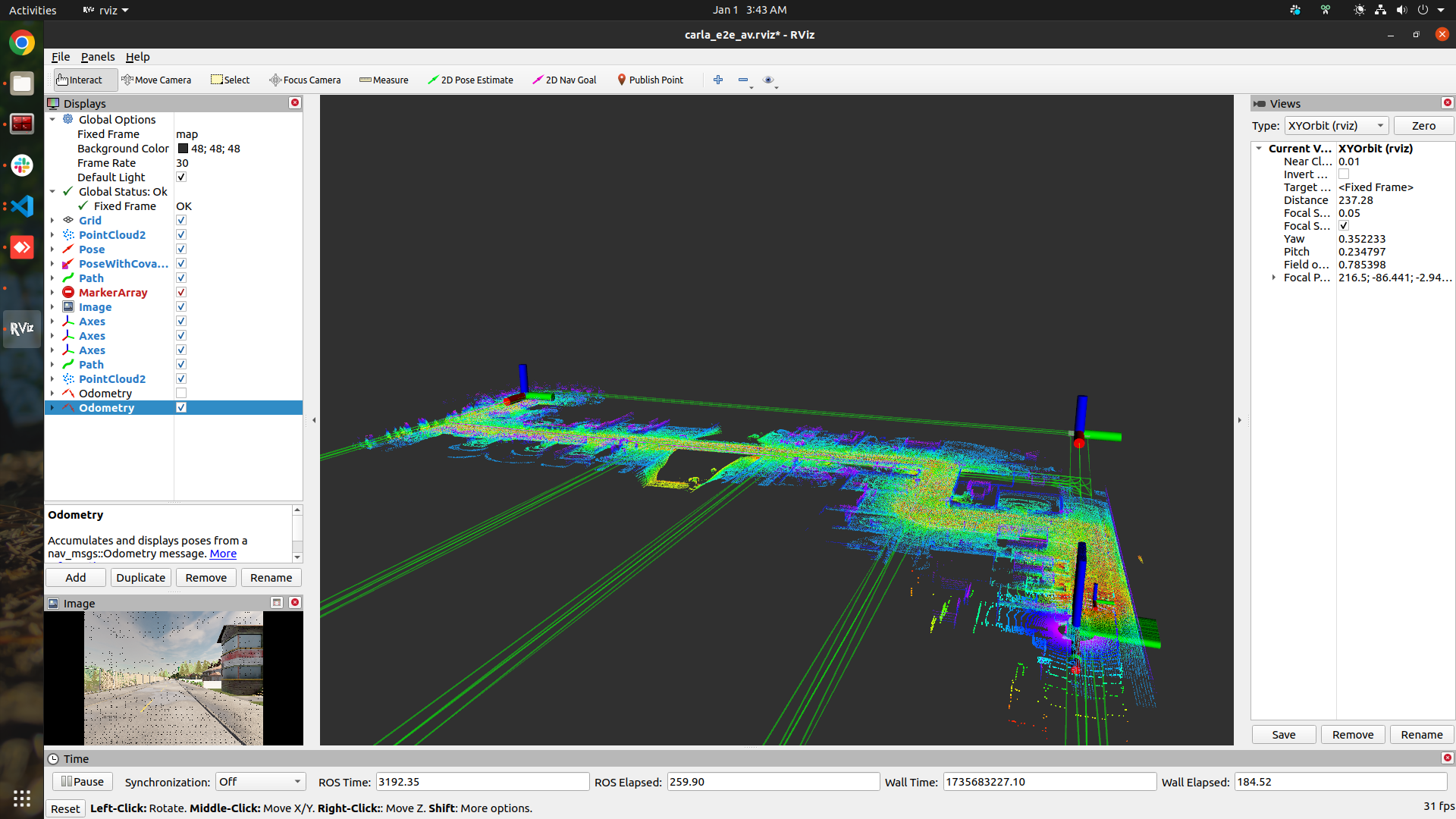Expand the PointCloud2 display tree item
This screenshot has height=819, width=1456.
[x=52, y=235]
